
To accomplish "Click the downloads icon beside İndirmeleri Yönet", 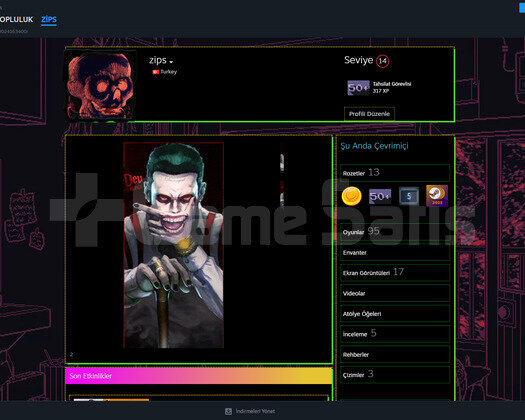I will [x=228, y=411].
